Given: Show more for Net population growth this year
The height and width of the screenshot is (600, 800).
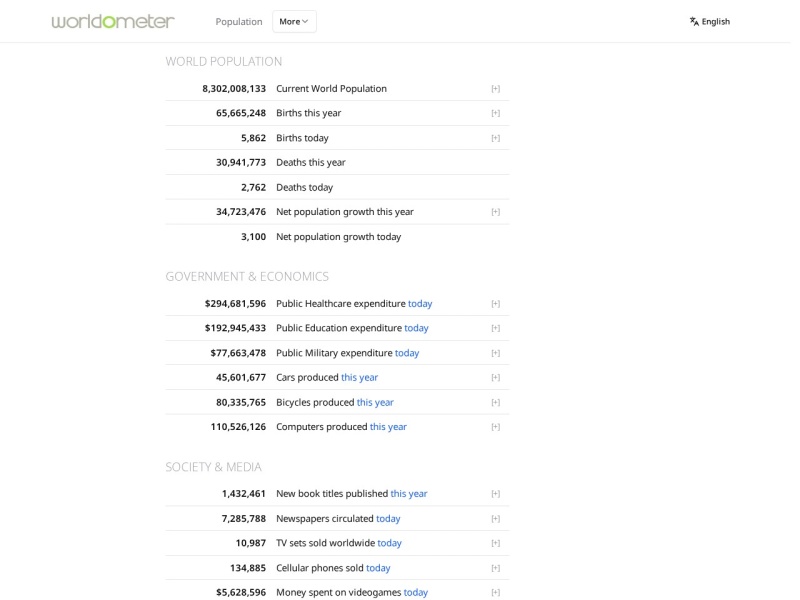Looking at the screenshot, I should [x=495, y=212].
